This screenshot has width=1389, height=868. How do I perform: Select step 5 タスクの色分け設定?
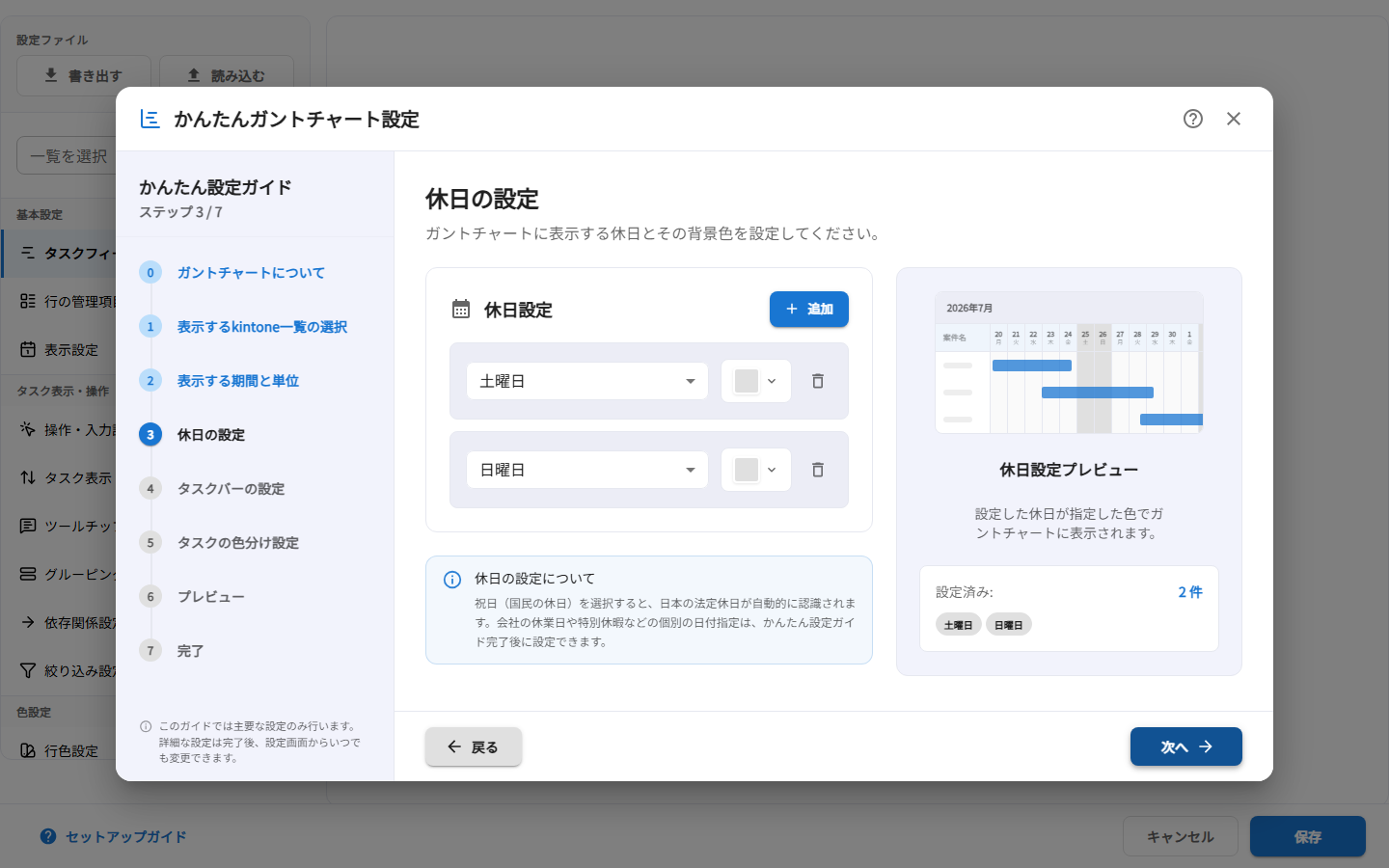pyautogui.click(x=219, y=543)
